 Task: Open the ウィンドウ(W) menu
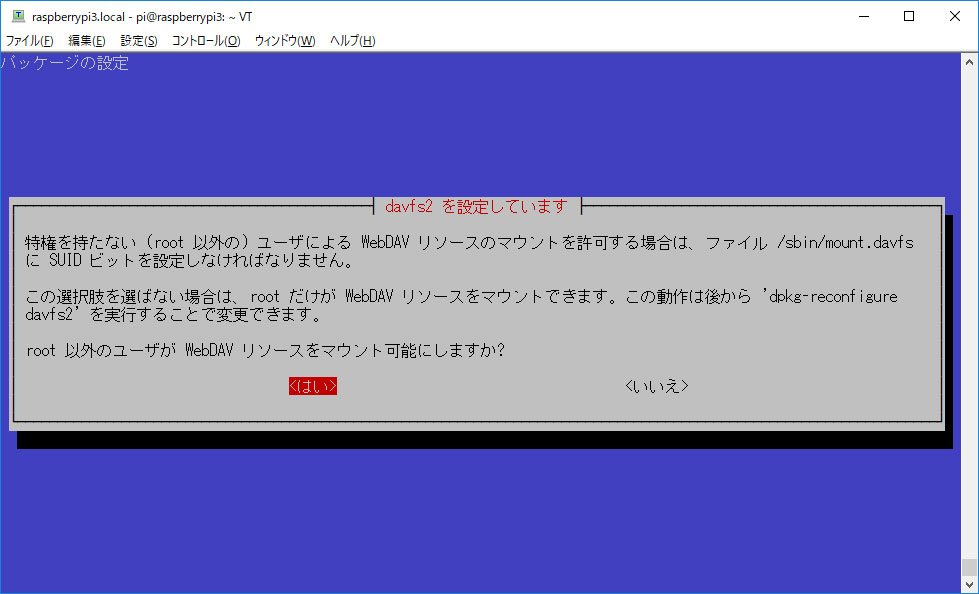coord(285,41)
